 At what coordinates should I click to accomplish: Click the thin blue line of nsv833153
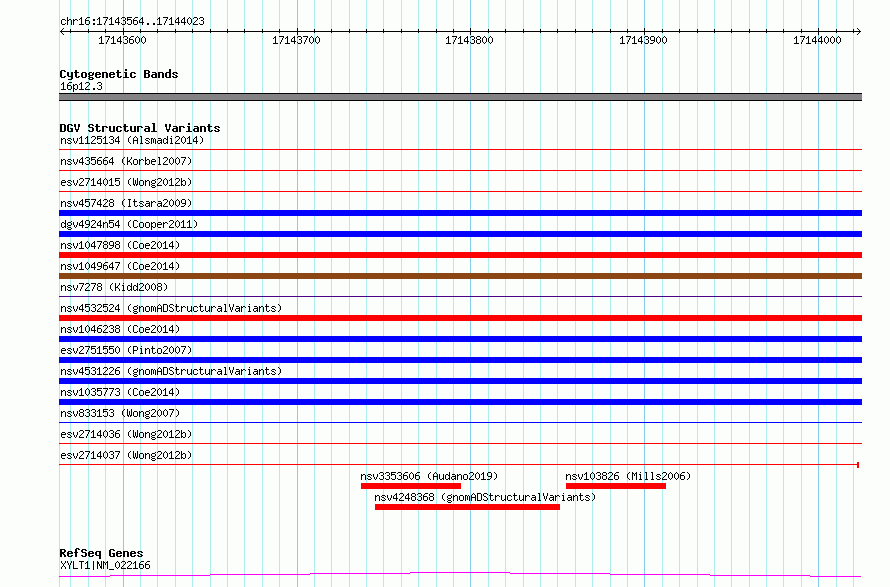coord(460,422)
